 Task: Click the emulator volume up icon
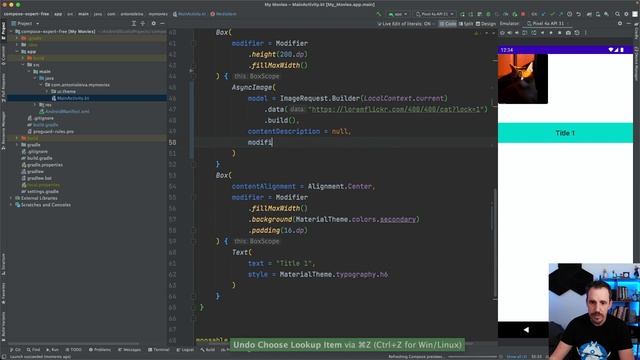click(510, 33)
